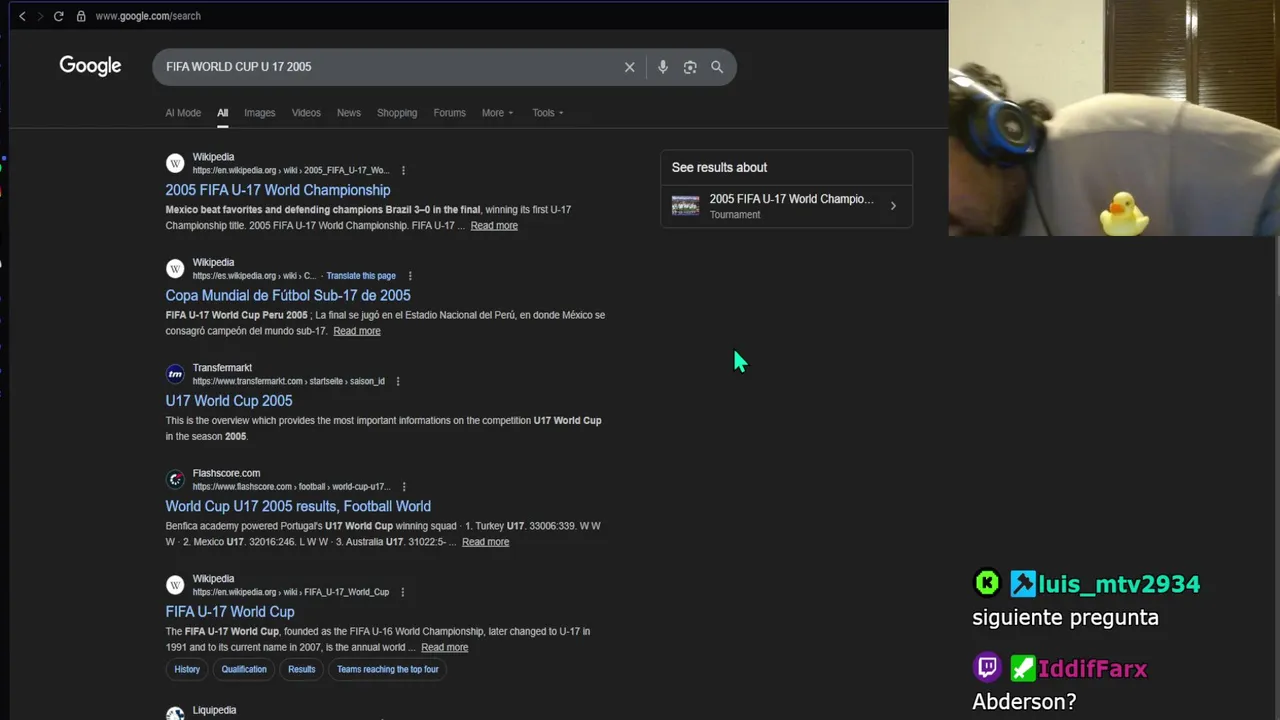Click the Google logo
The image size is (1280, 720).
[90, 66]
